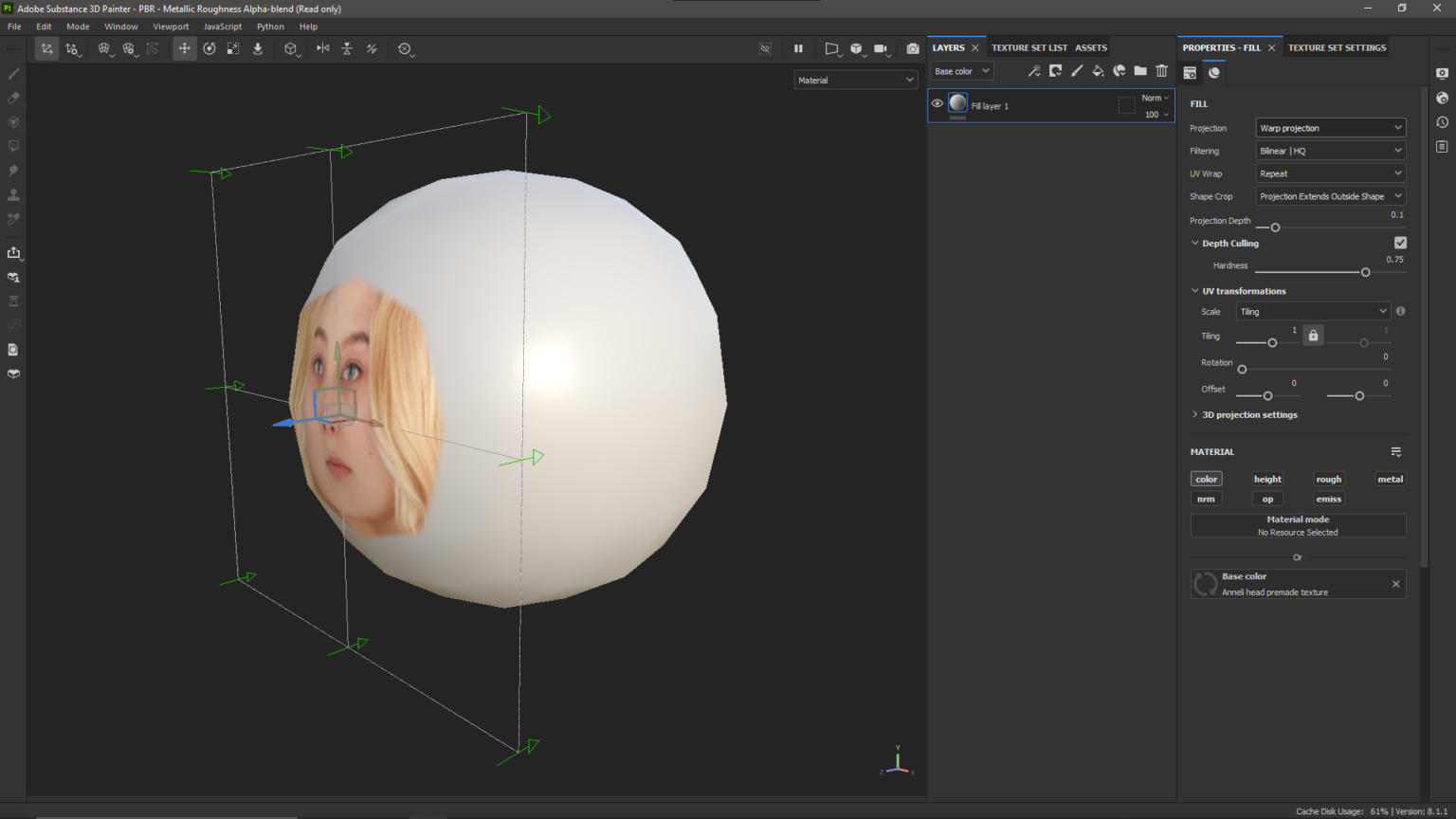This screenshot has height=819, width=1456.
Task: Open the Python menu
Action: point(270,27)
